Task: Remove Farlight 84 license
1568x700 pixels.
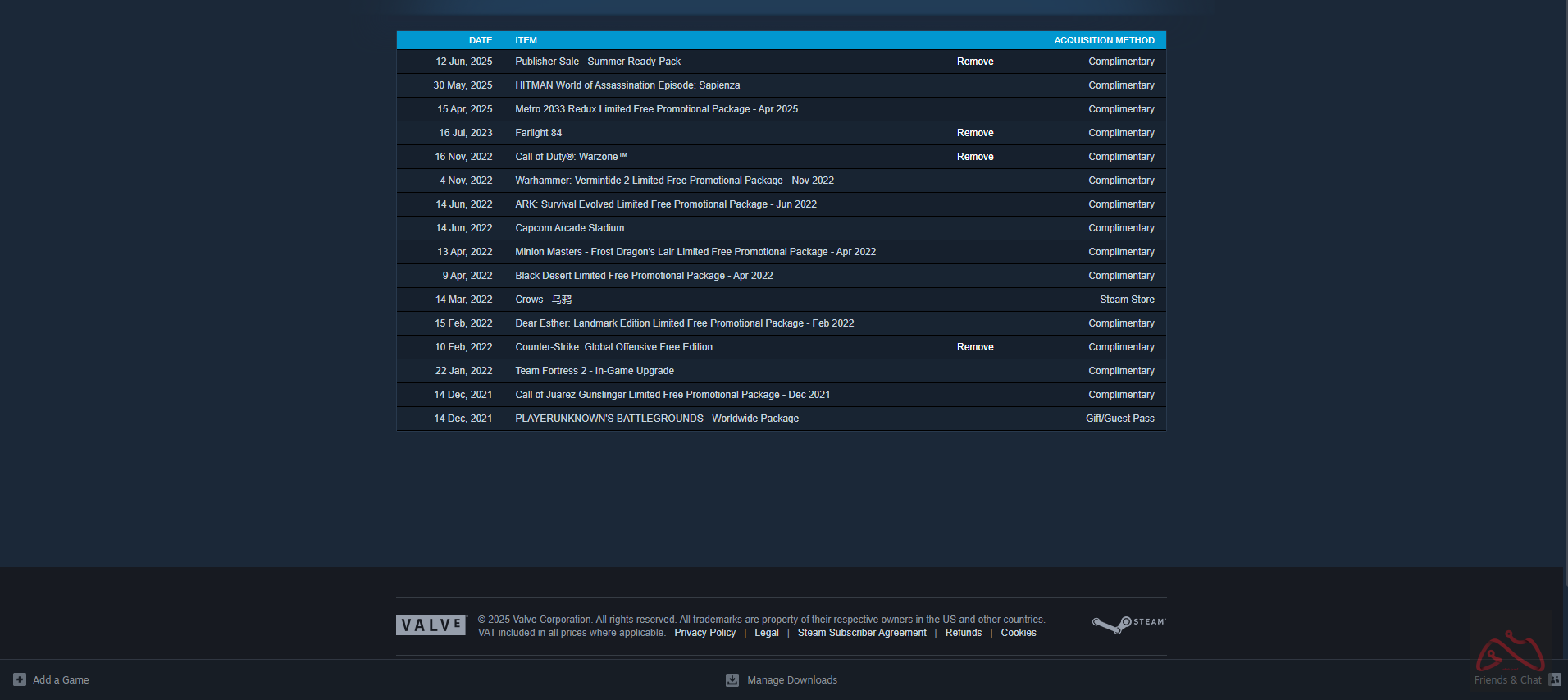Action: point(975,133)
